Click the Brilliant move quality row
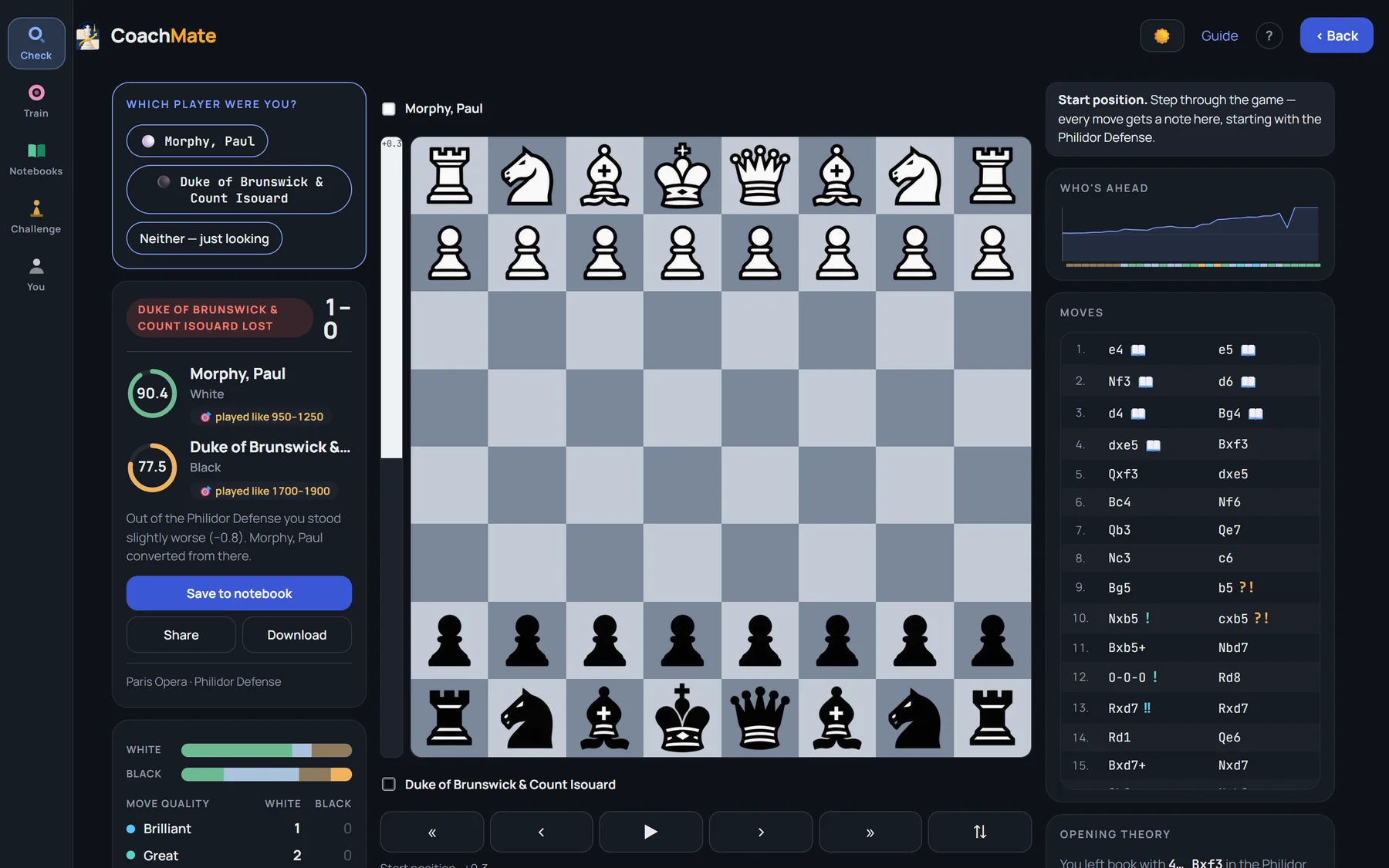This screenshot has height=868, width=1389. (x=239, y=829)
